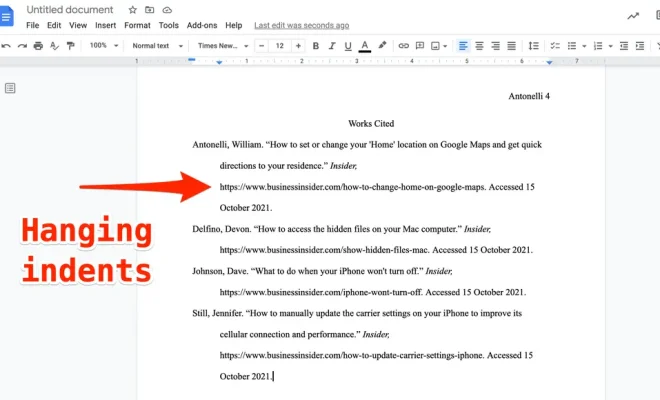
Task: Toggle underline formatting
Action: coord(348,46)
